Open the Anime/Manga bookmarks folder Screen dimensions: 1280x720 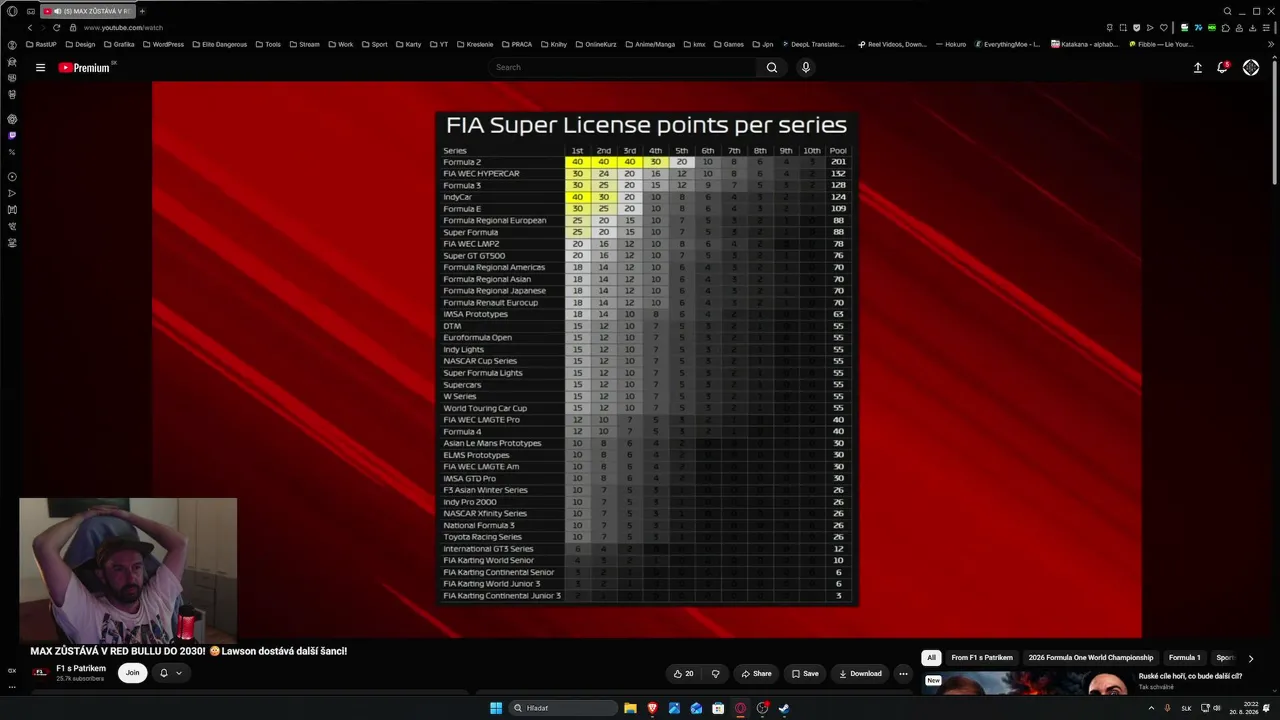coord(652,44)
